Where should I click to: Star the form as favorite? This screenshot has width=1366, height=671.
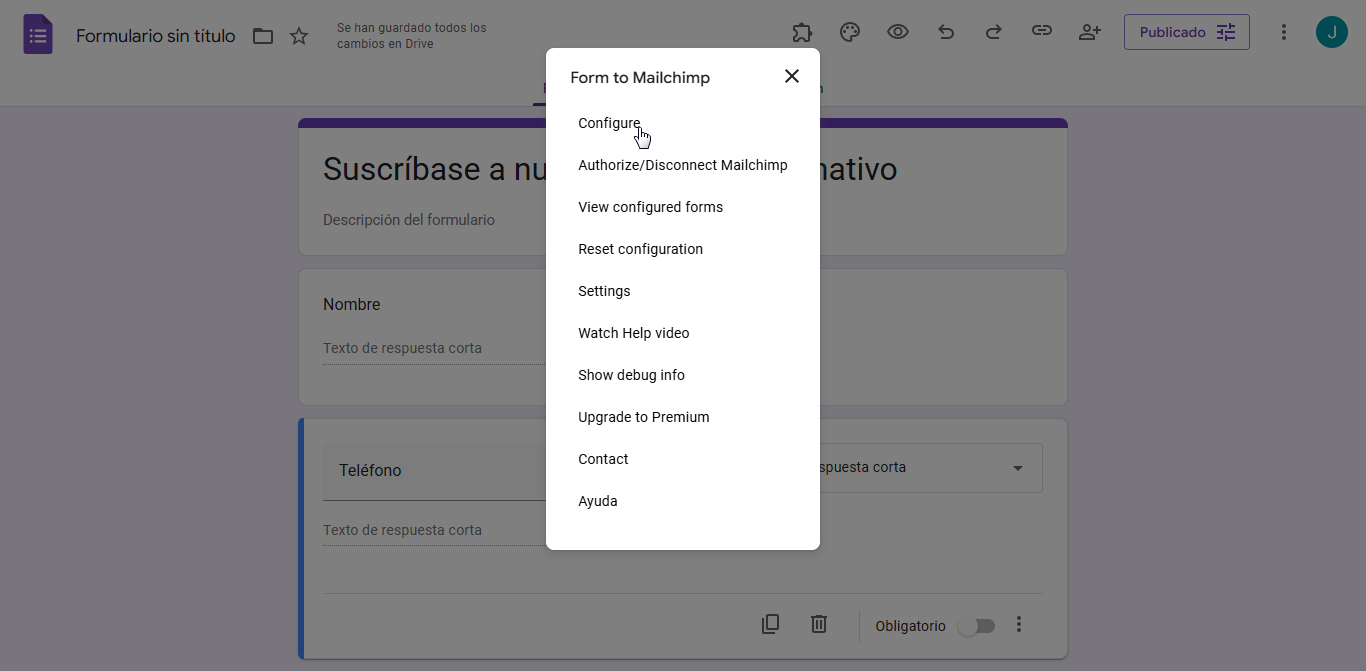point(299,36)
